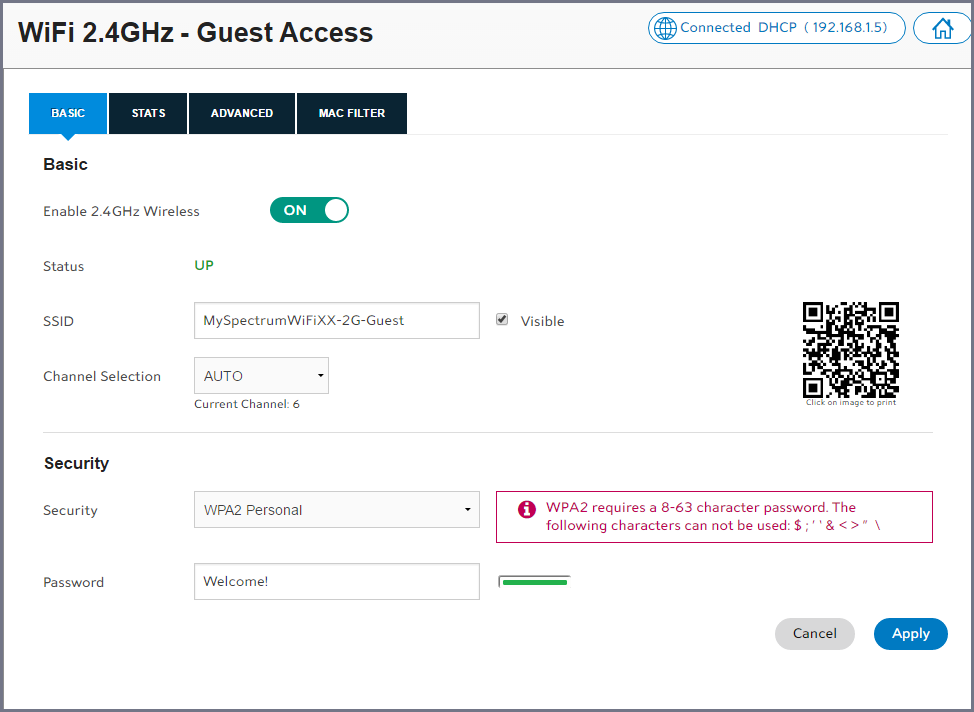
Task: Click the QR code to print it
Action: tap(850, 349)
